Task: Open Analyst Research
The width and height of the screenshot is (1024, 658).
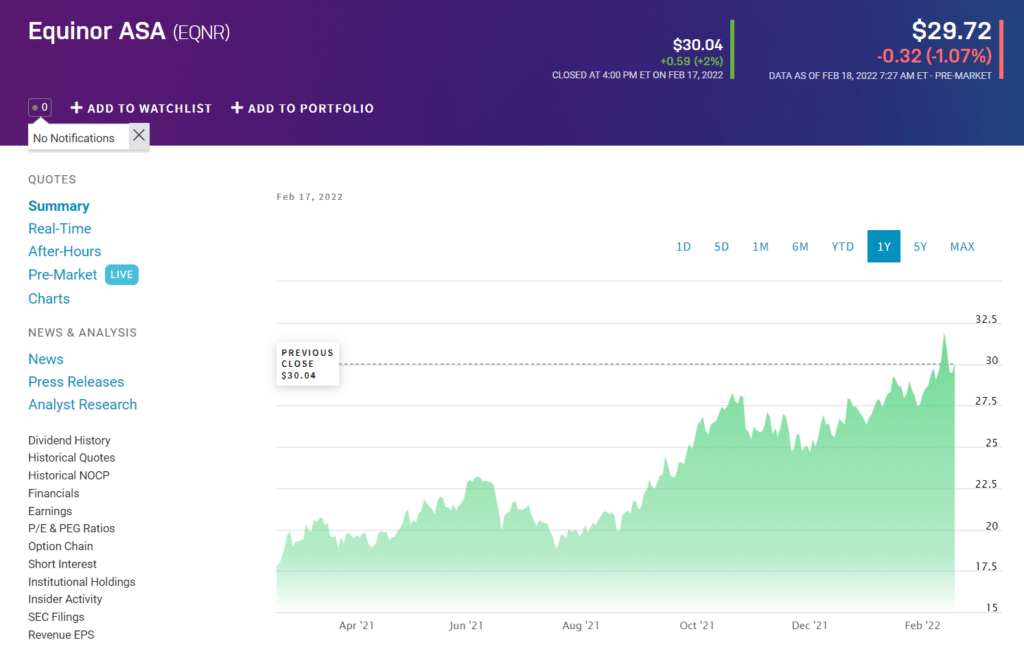Action: pyautogui.click(x=82, y=405)
